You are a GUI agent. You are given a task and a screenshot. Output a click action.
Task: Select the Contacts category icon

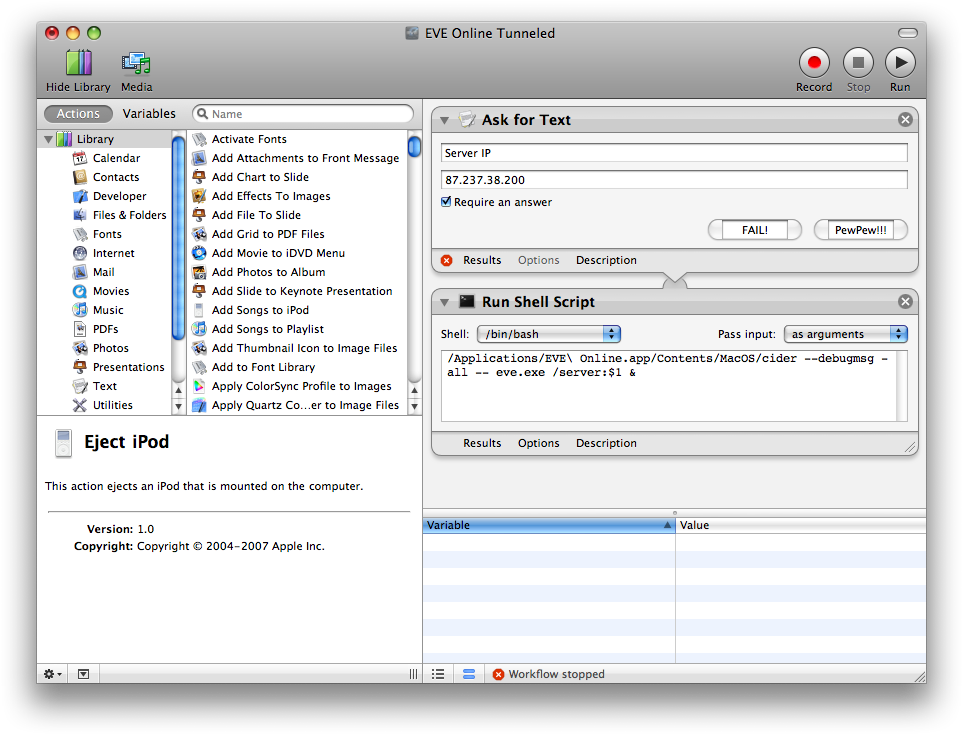coord(80,177)
